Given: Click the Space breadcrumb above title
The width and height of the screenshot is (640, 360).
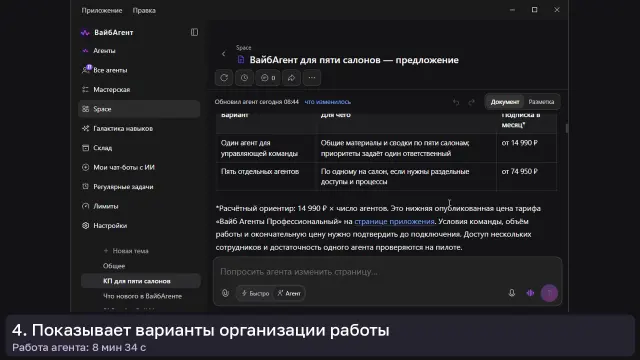Looking at the screenshot, I should click(x=244, y=48).
